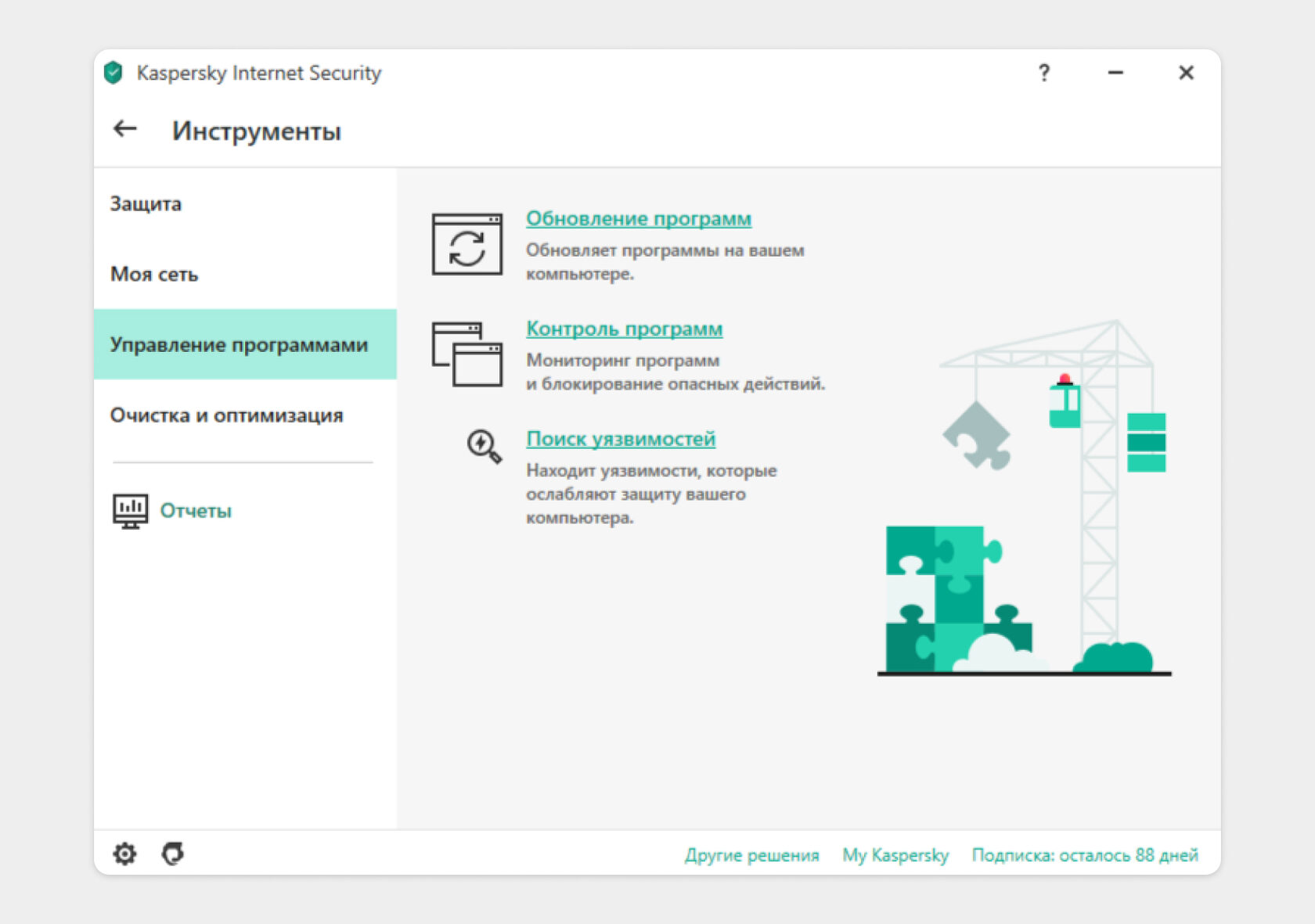Click the Другие решения link
Screen dimensions: 1315x924
[752, 855]
